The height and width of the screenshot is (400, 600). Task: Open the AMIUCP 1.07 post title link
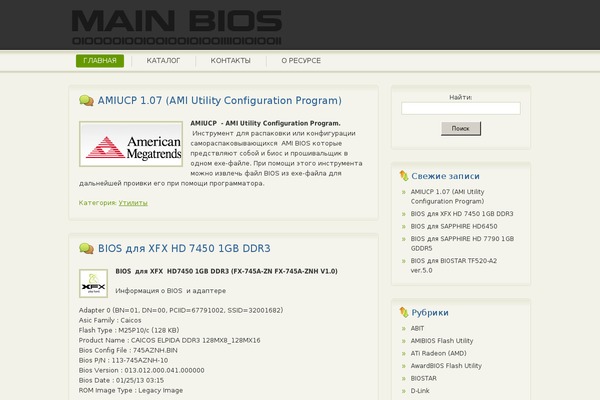[x=220, y=101]
